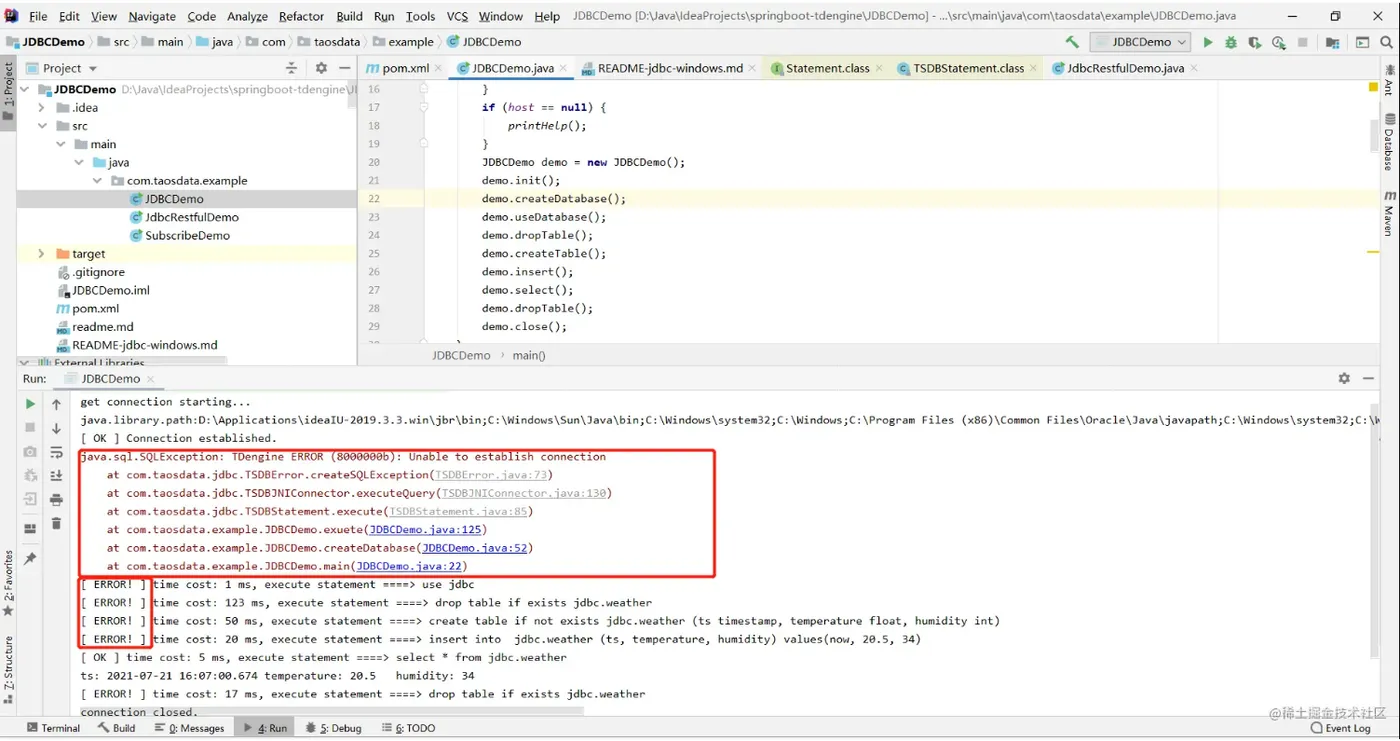
Task: Click the Exit icon in Run panel
Action: click(30, 500)
